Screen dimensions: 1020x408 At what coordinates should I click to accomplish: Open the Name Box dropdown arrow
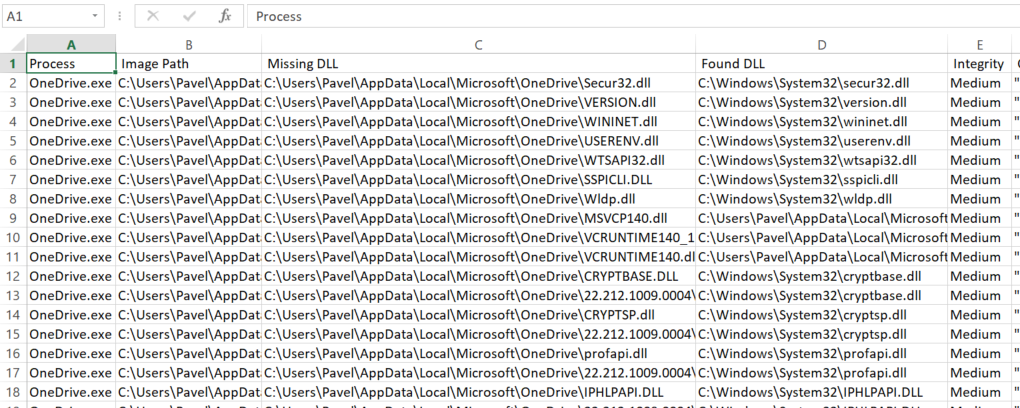click(96, 16)
